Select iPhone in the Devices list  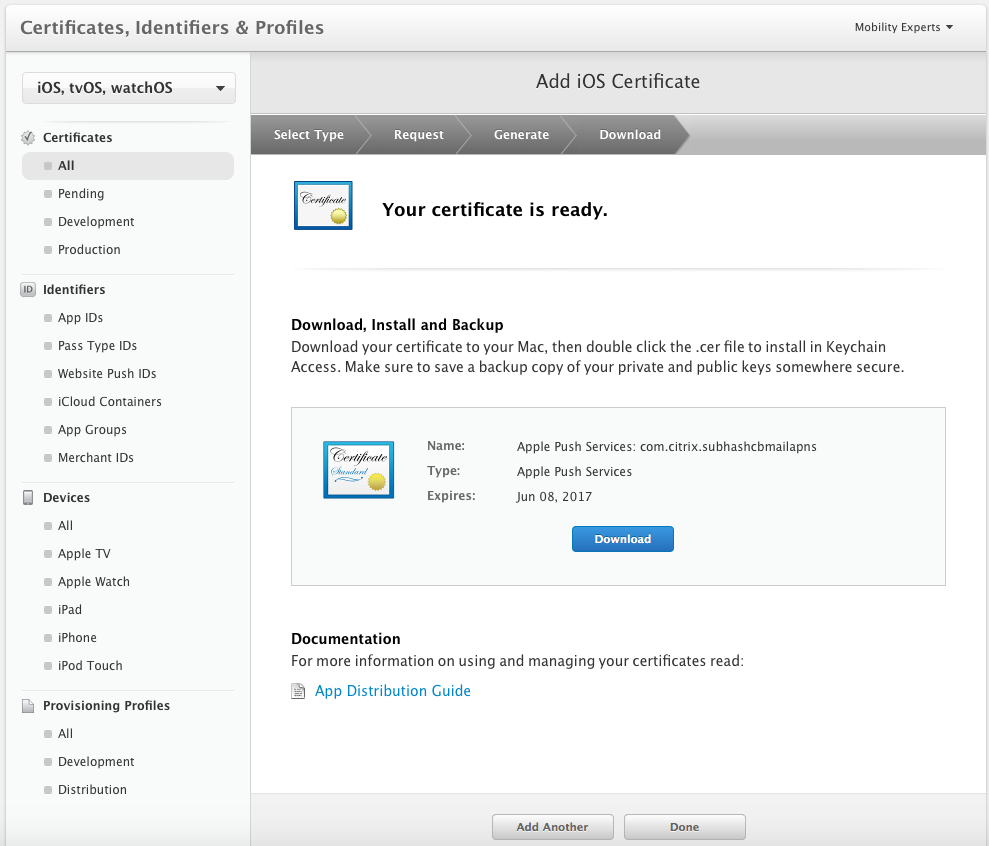(77, 638)
